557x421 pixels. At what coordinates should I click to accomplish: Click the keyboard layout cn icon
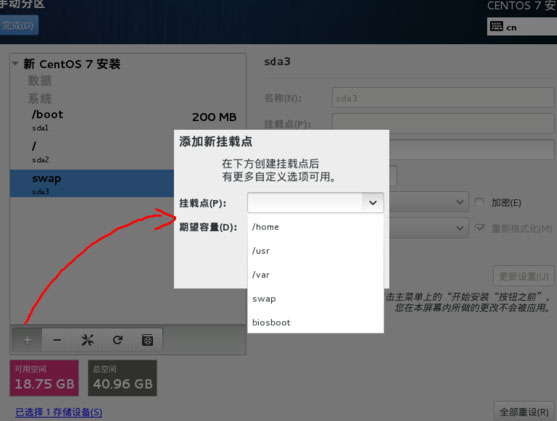pos(496,26)
